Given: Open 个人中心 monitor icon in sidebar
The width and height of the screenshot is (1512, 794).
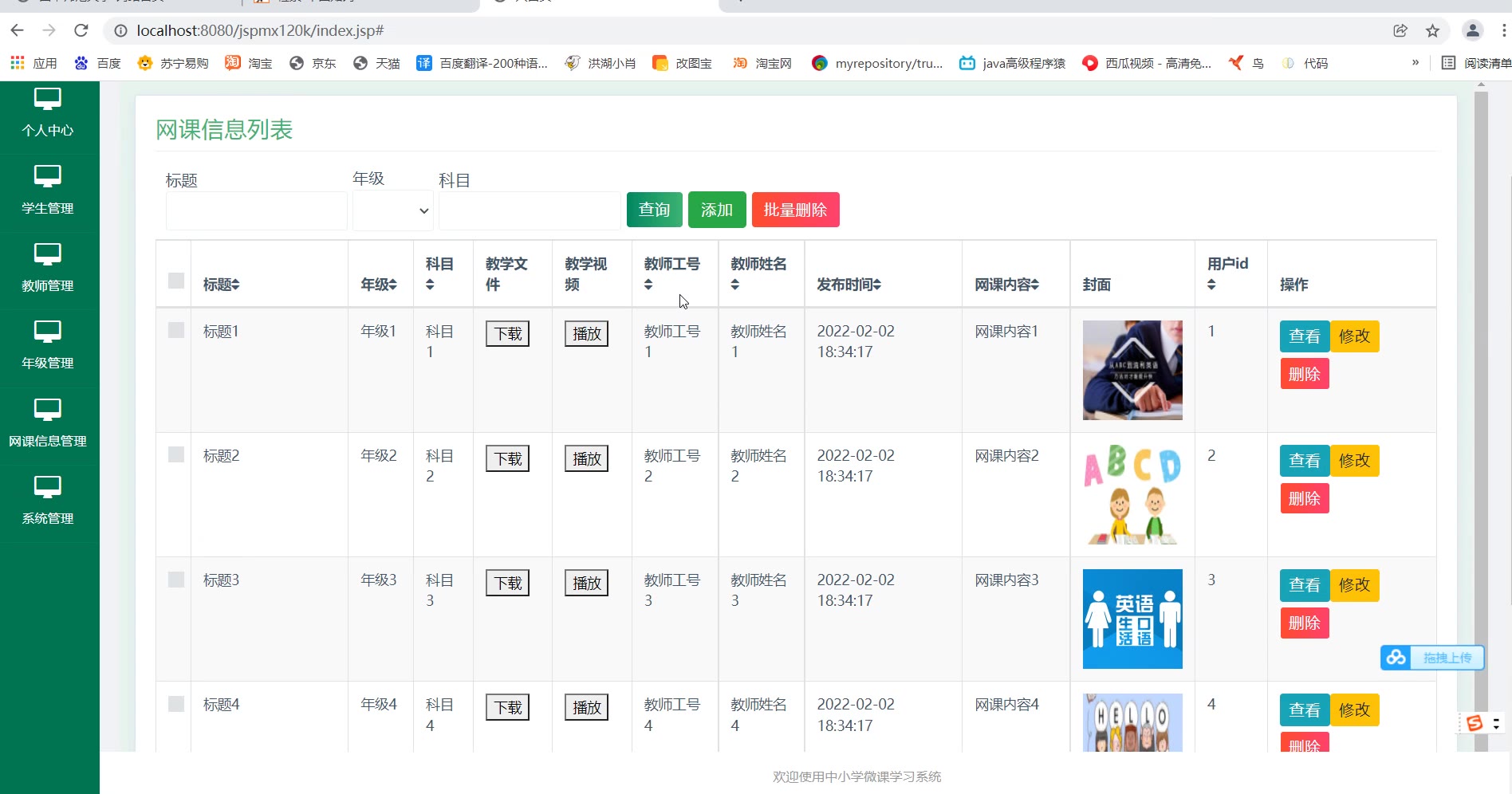Looking at the screenshot, I should [x=48, y=100].
